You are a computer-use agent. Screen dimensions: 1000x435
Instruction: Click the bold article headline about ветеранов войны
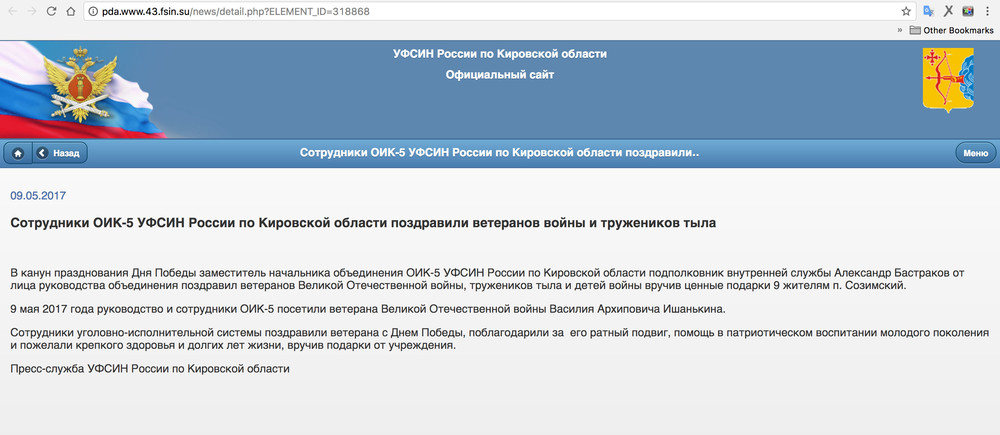click(364, 223)
